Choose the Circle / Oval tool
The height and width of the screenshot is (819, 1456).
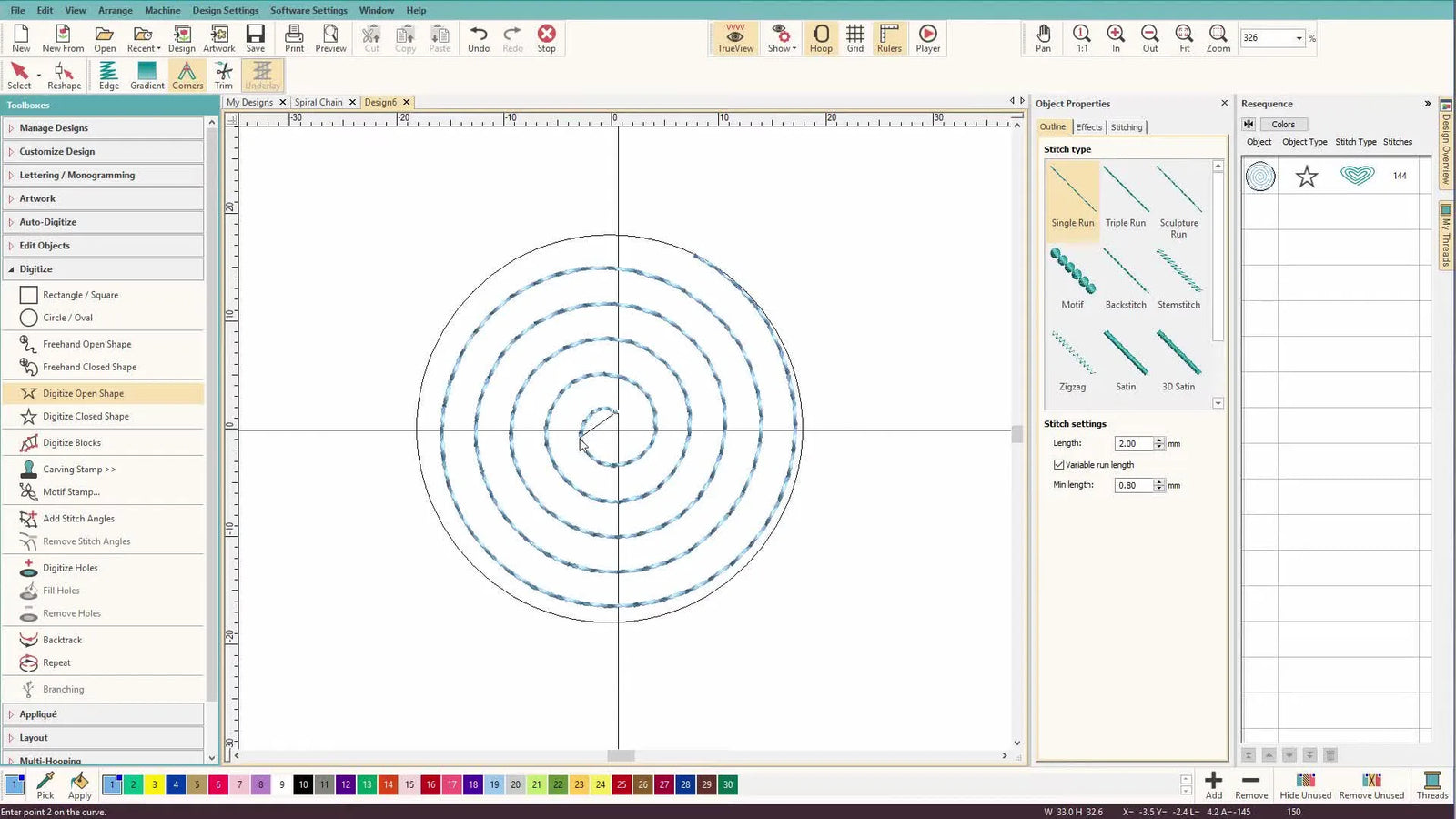(67, 318)
